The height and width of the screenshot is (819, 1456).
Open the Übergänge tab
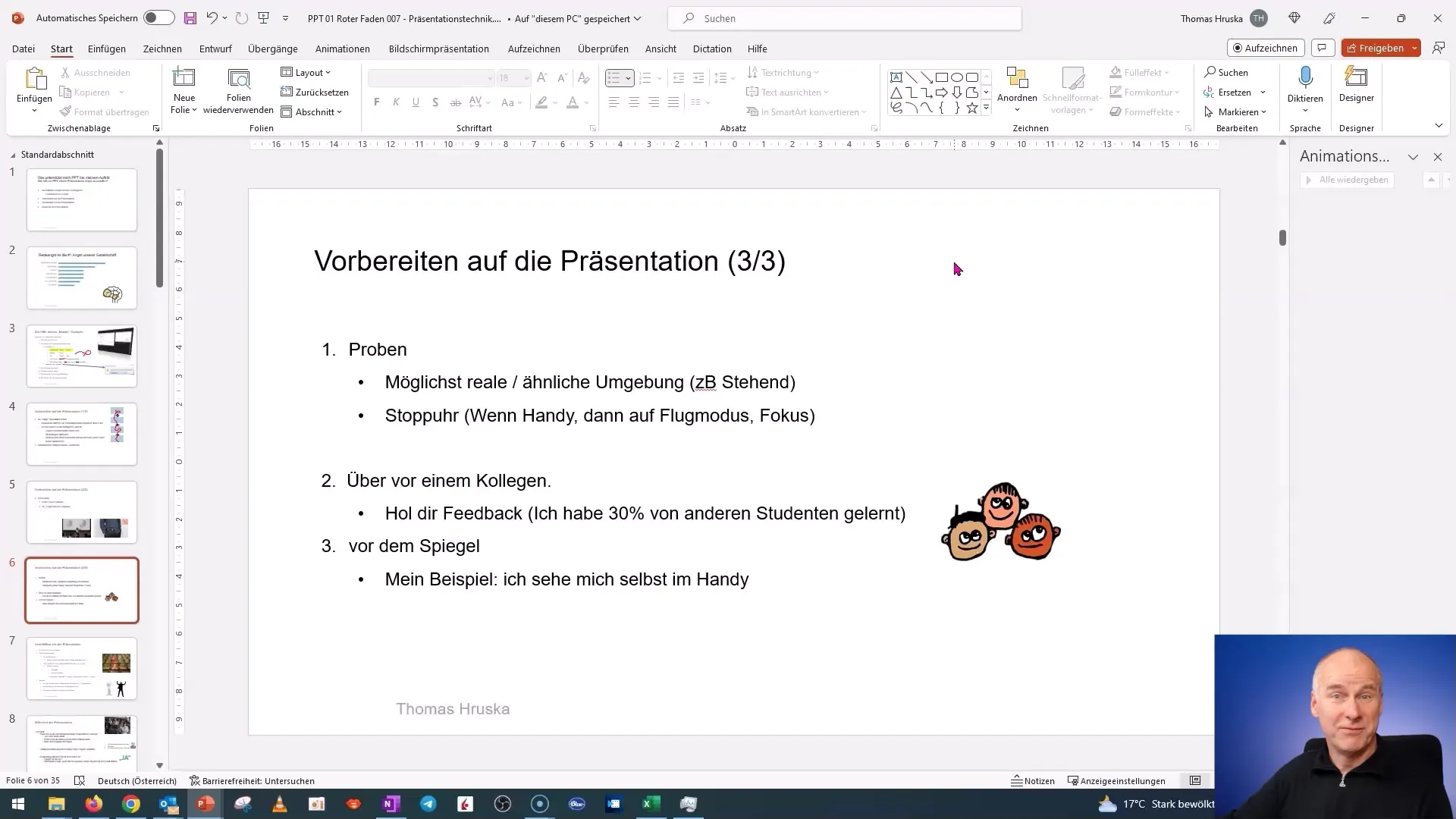(273, 49)
